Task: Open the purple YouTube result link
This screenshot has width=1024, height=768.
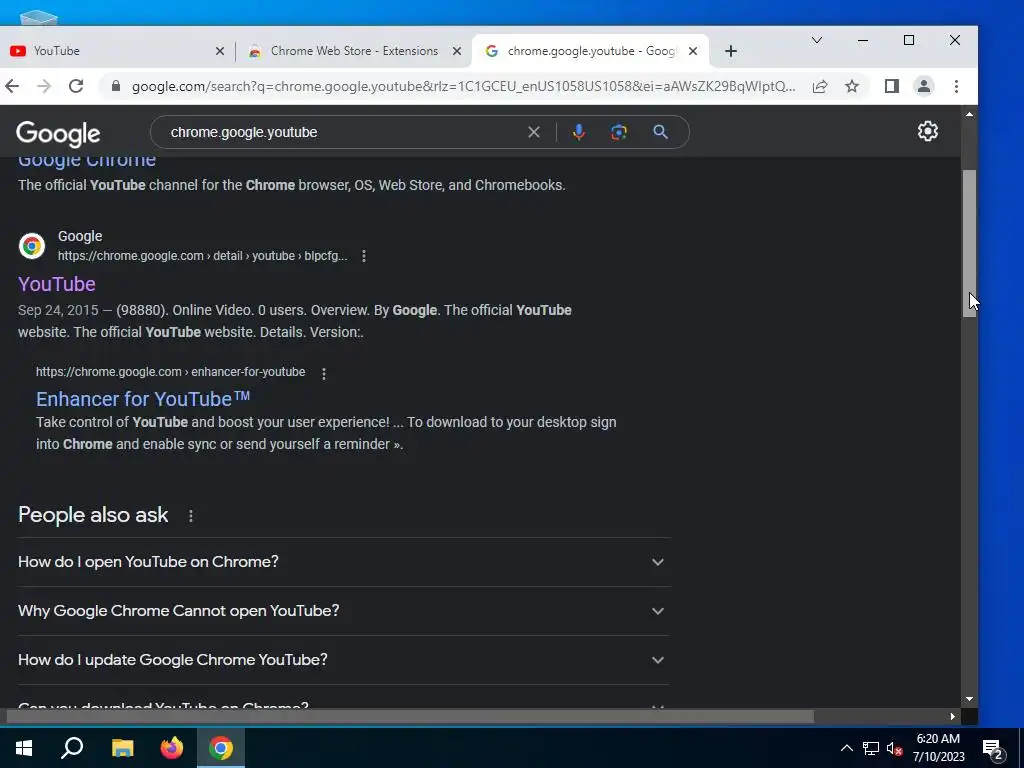Action: tap(57, 284)
